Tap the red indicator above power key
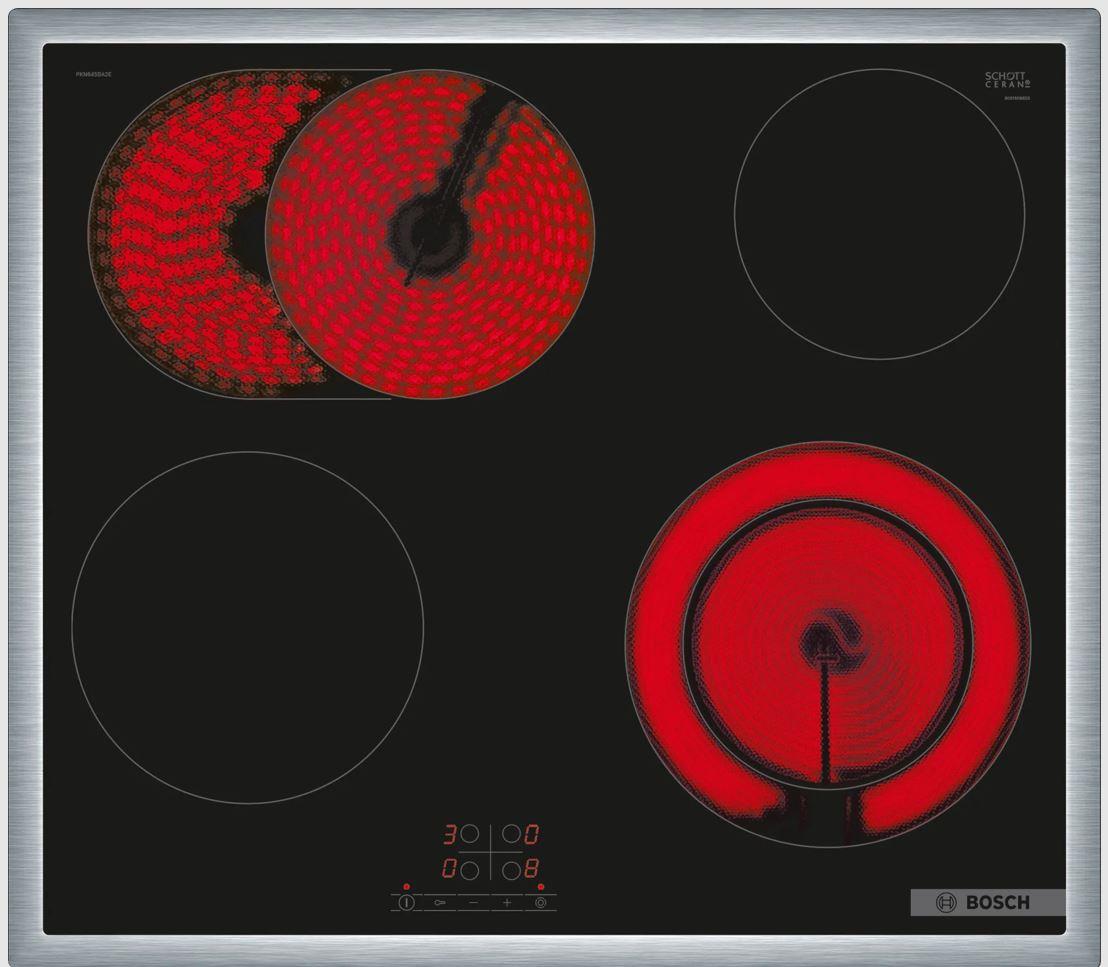 tap(406, 886)
